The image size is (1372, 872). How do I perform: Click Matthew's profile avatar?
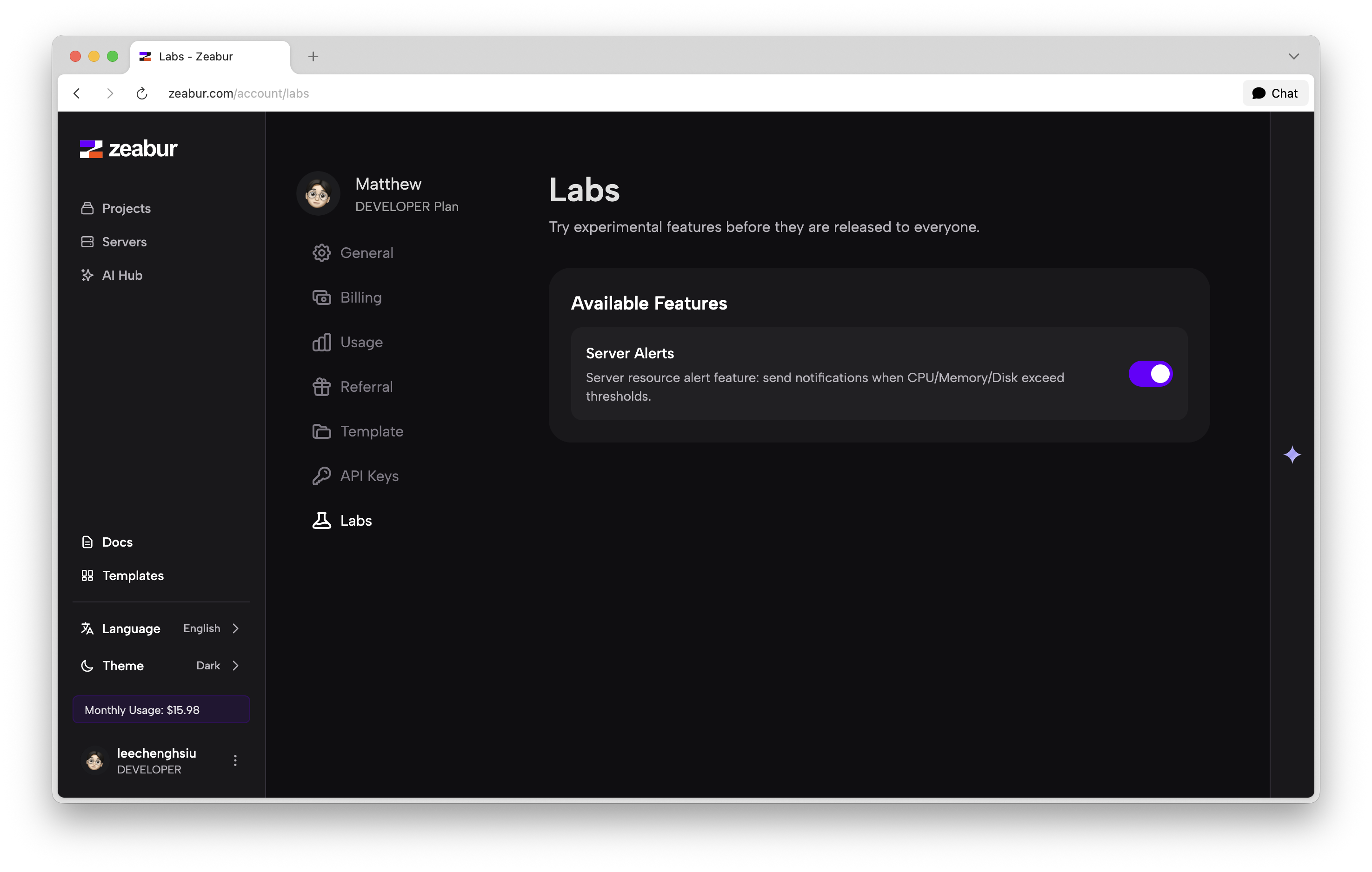(318, 194)
